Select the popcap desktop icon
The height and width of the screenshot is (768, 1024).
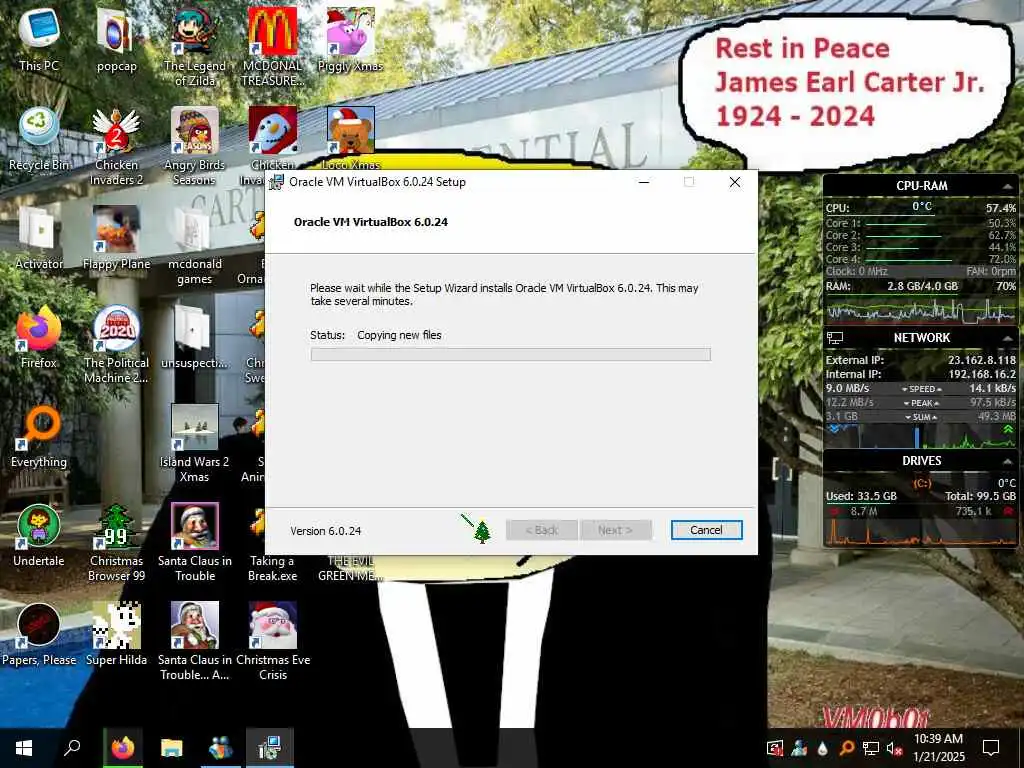[x=116, y=40]
